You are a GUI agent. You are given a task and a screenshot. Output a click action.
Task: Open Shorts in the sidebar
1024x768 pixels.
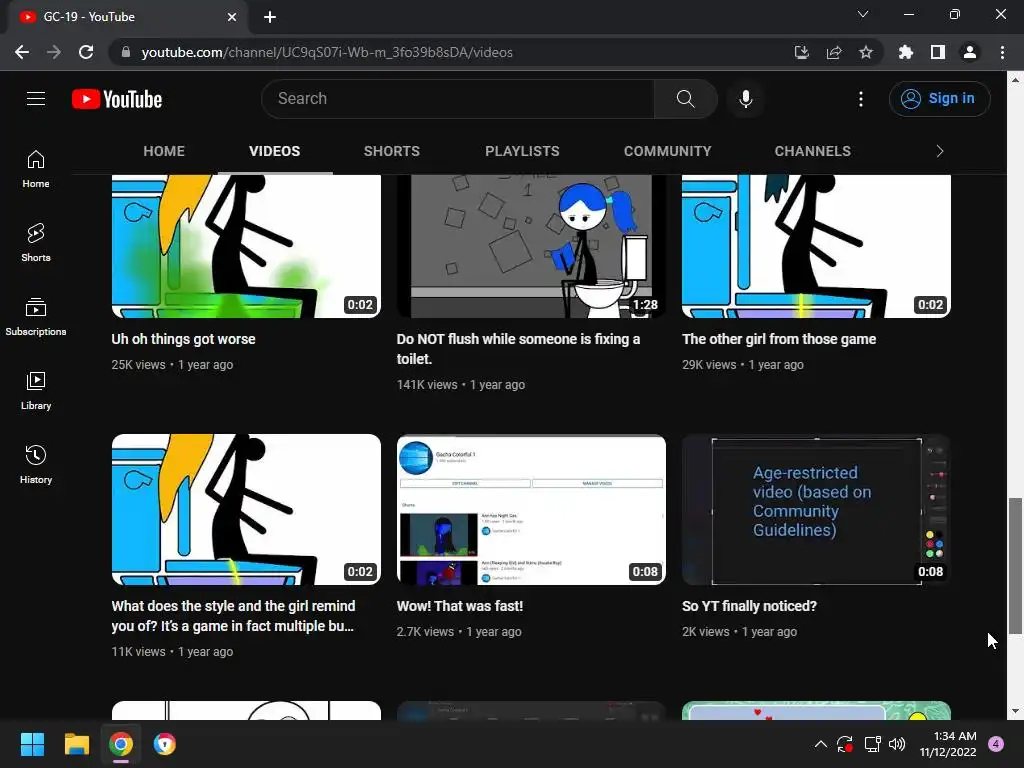[x=36, y=243]
